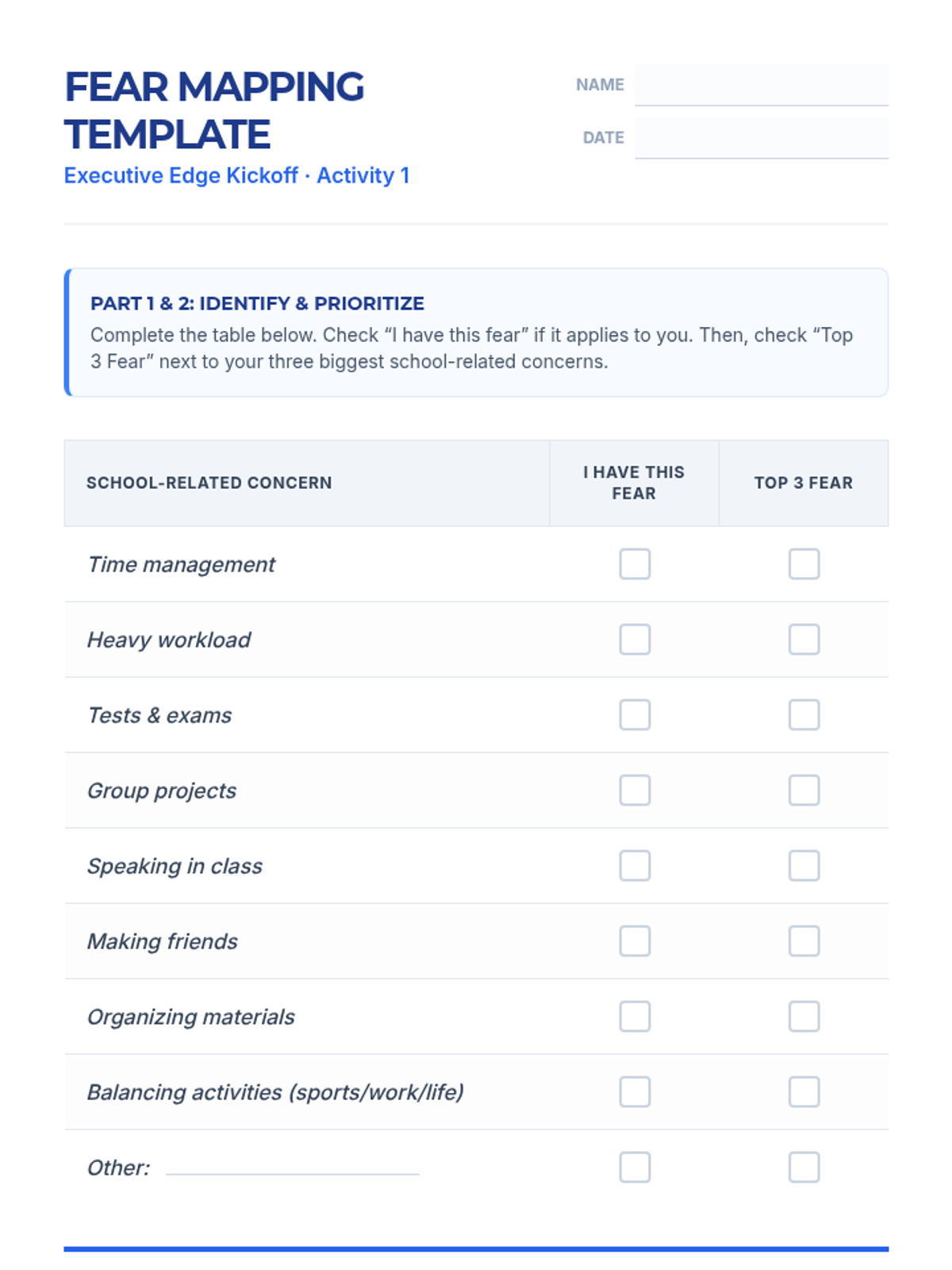Mark Heavy workload as Top 3 Fear

[x=804, y=640]
